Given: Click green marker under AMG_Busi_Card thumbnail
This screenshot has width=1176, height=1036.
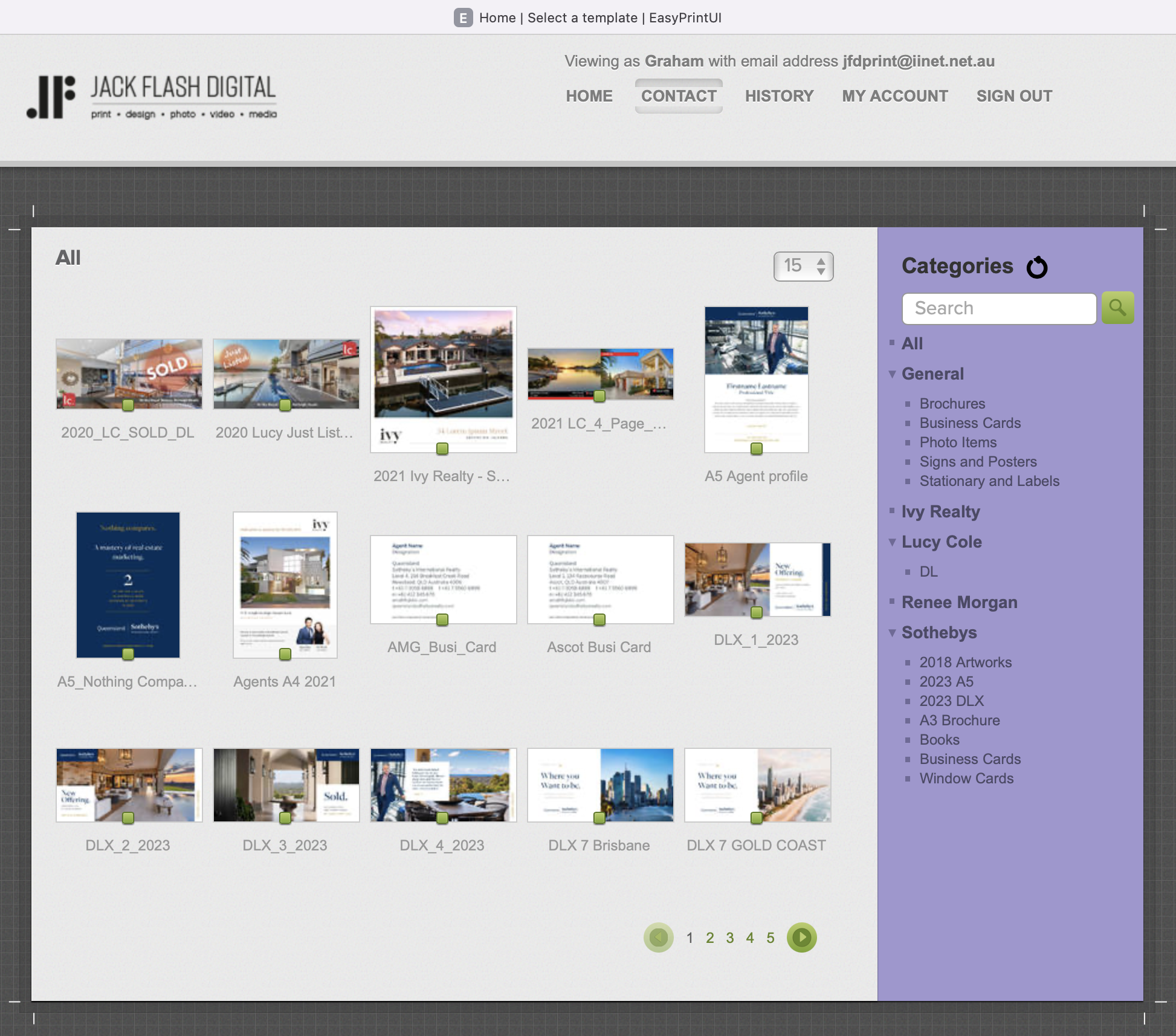Looking at the screenshot, I should click(442, 620).
